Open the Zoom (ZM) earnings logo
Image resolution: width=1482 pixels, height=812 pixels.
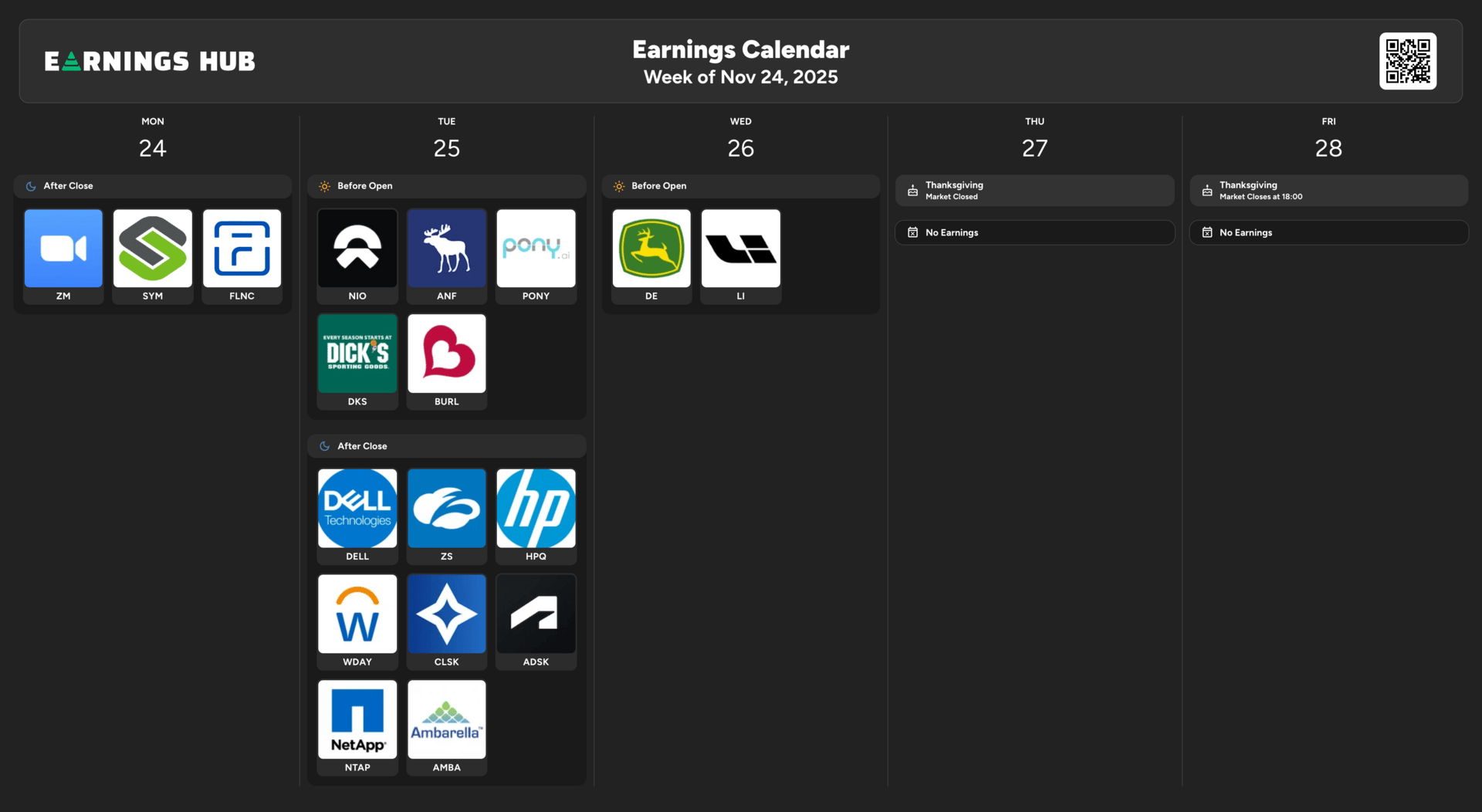(x=63, y=249)
